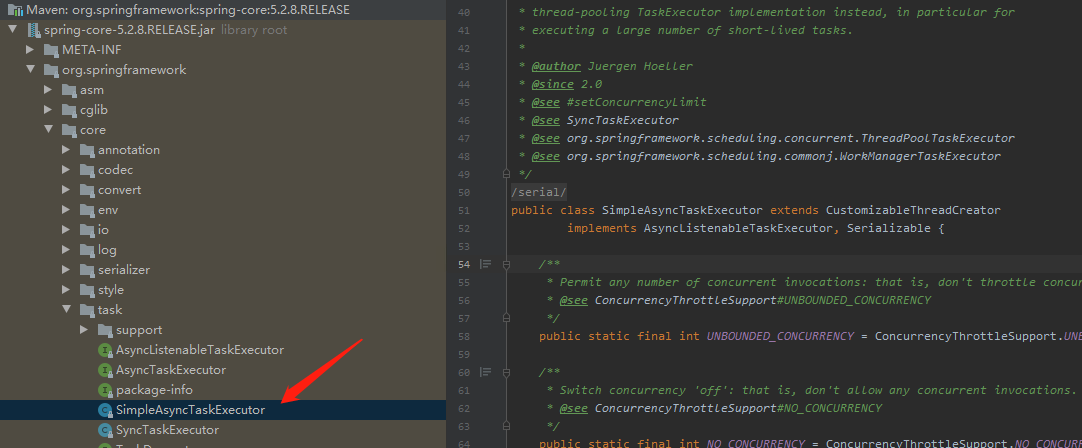Click the cglib package folder icon

(69, 110)
